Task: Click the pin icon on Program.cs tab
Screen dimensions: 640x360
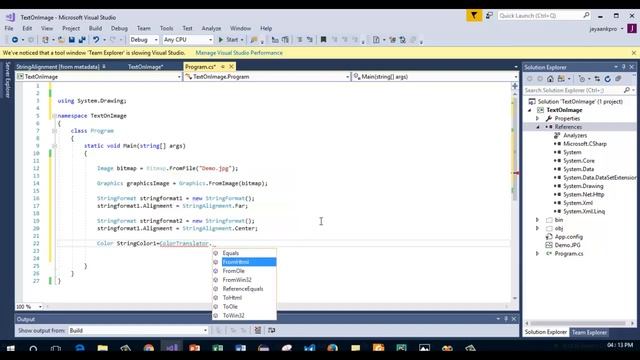Action: (223, 67)
